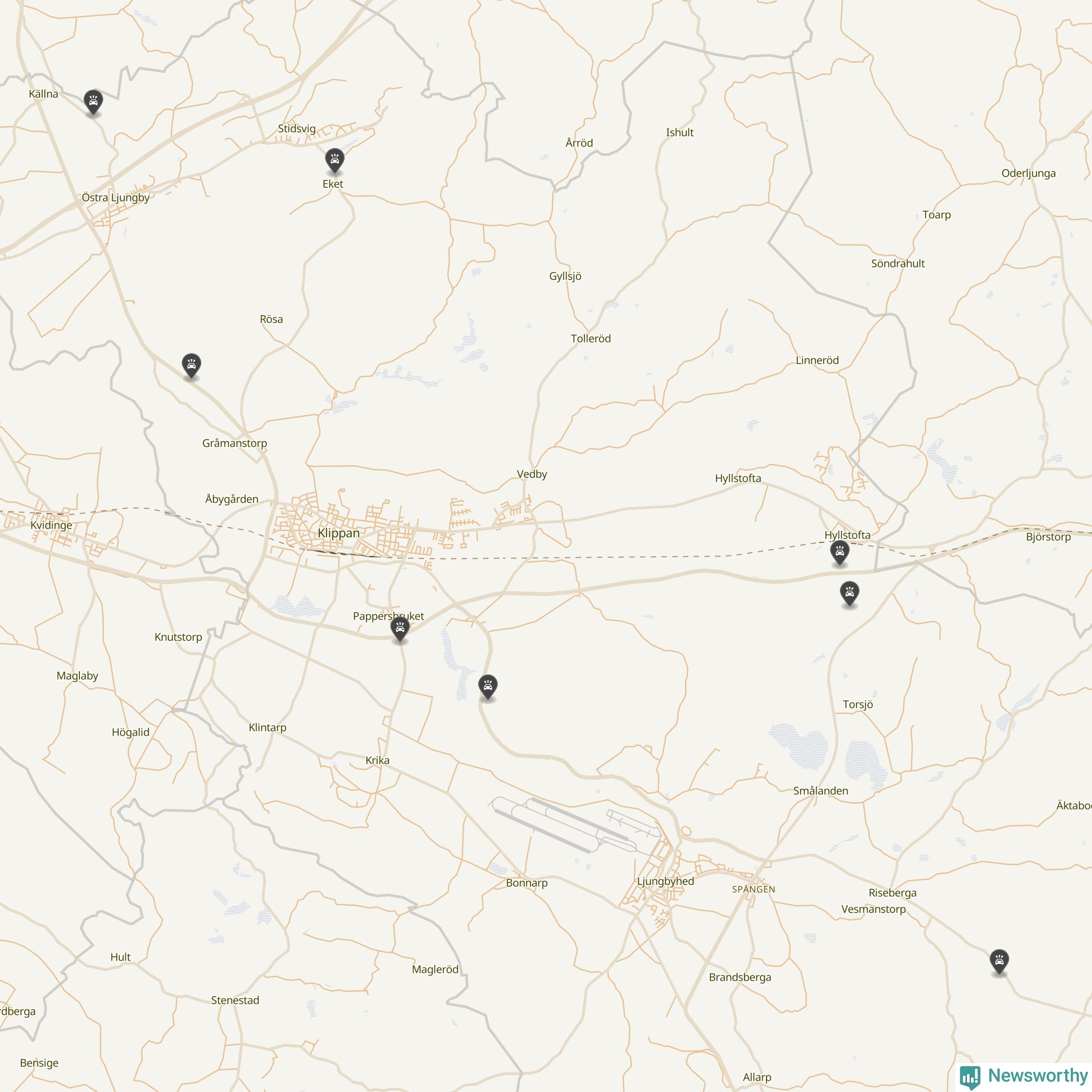Click the Magleröd place label
1092x1092 pixels.
(435, 969)
